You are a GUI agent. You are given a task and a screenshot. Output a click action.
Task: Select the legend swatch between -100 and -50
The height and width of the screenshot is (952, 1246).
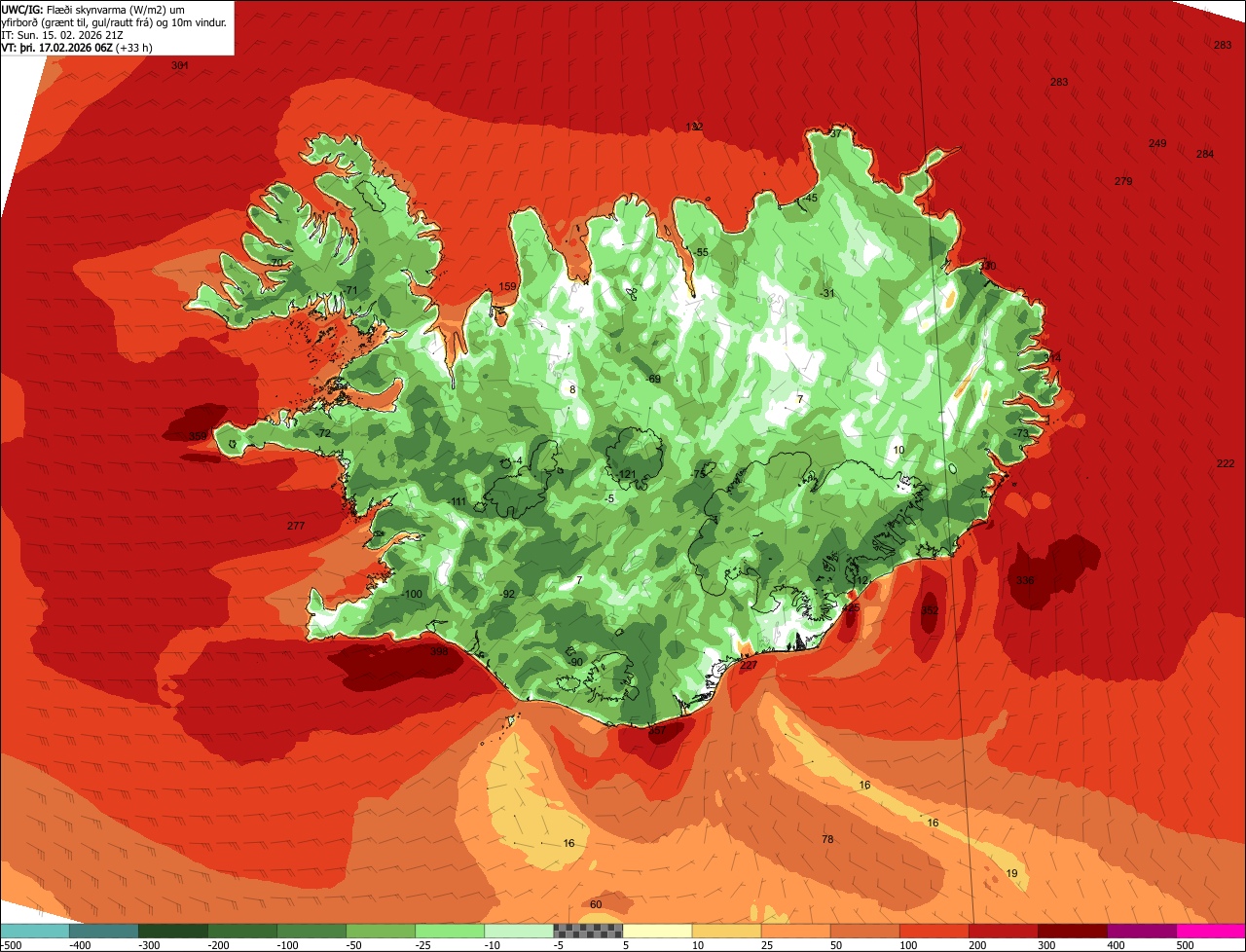pyautogui.click(x=311, y=931)
